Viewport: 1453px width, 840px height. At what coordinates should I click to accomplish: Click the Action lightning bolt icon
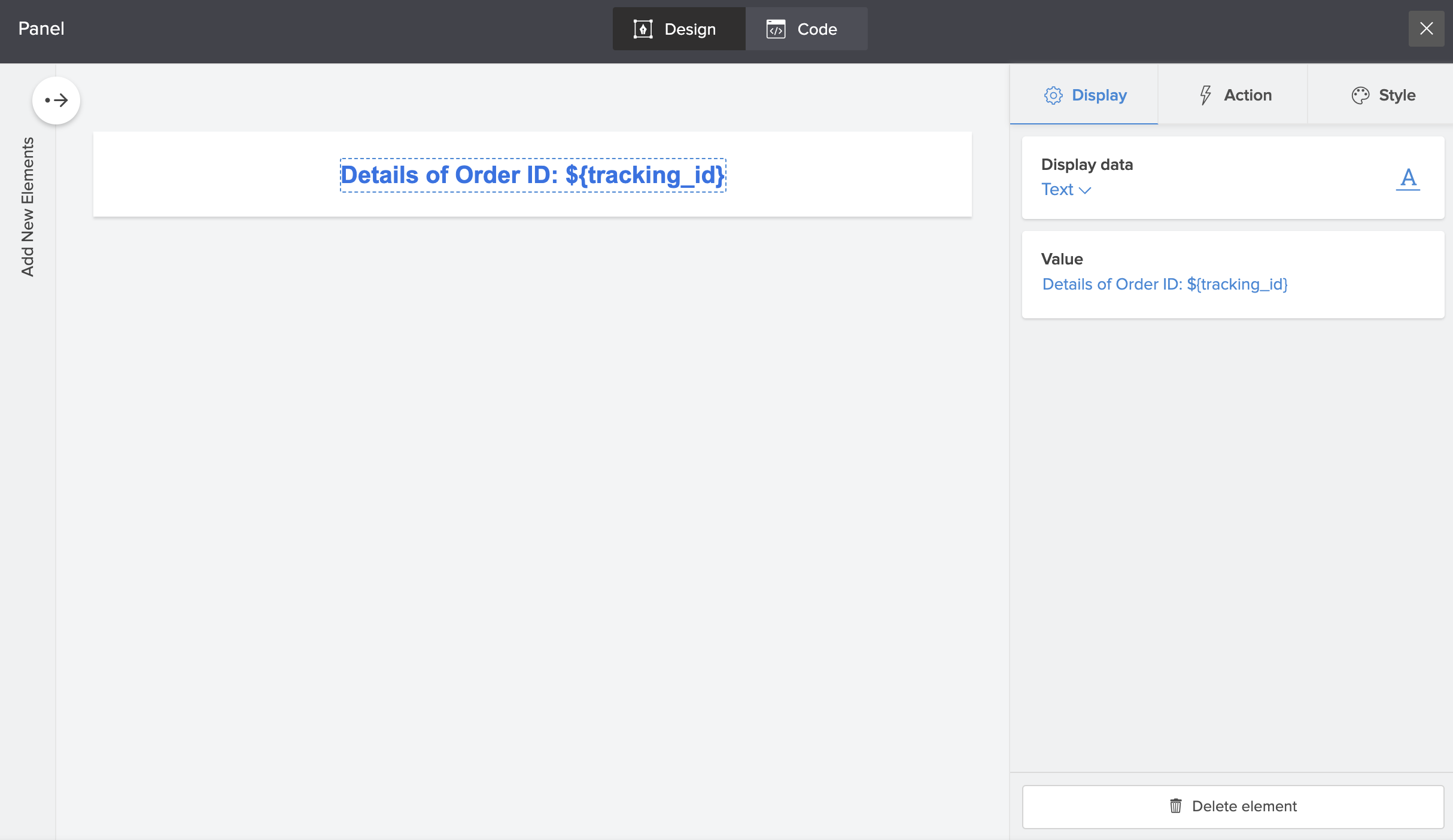coord(1205,95)
